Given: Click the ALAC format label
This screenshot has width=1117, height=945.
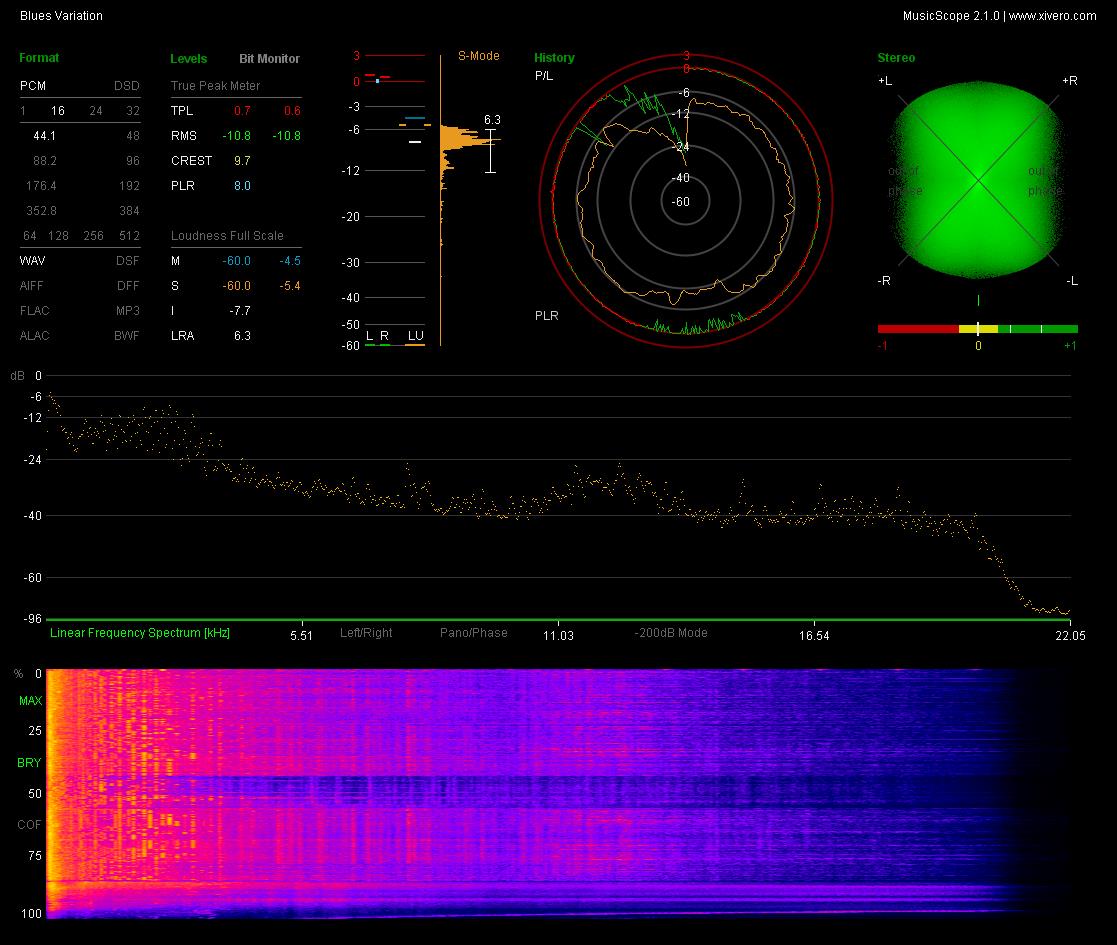Looking at the screenshot, I should [34, 335].
